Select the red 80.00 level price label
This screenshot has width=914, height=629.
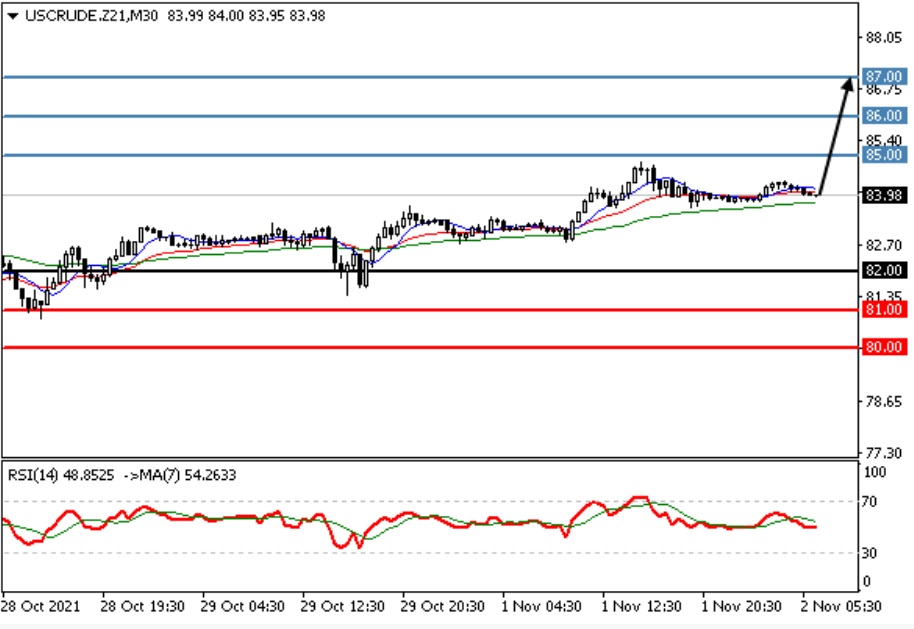click(884, 347)
